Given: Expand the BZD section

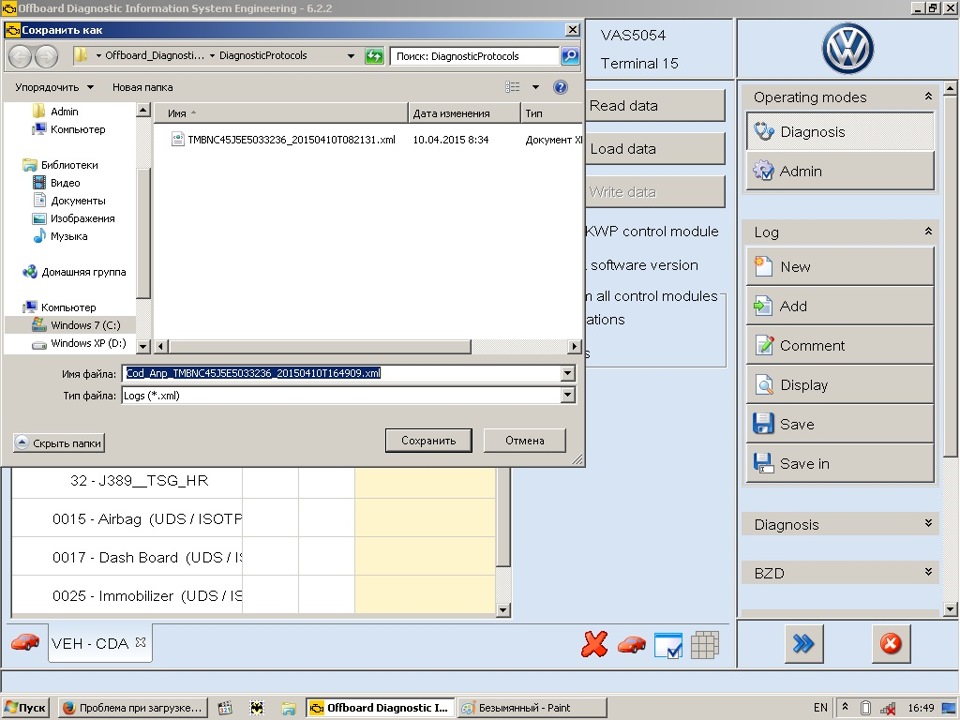Looking at the screenshot, I should pyautogui.click(x=928, y=572).
